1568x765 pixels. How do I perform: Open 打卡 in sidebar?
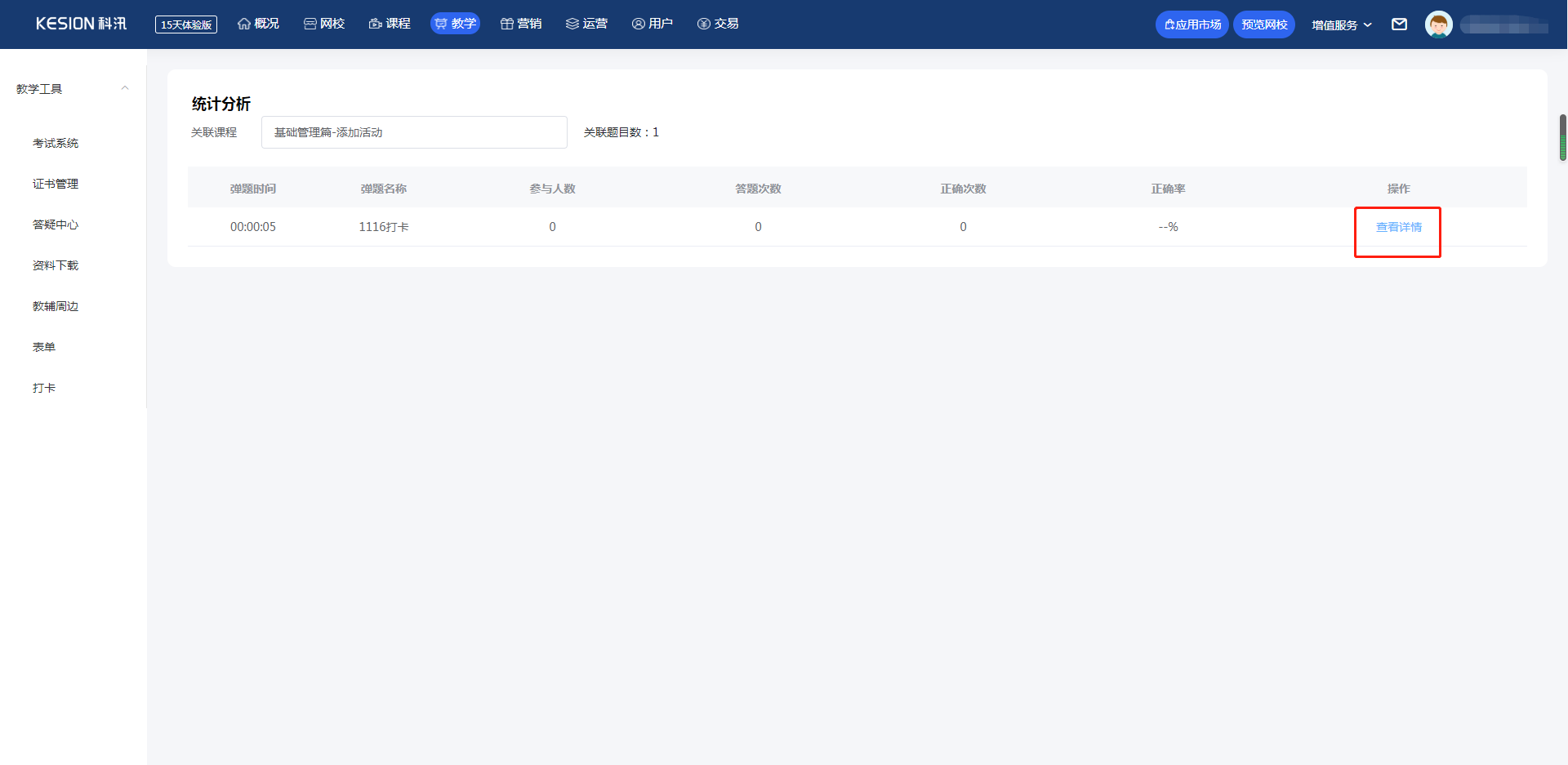pyautogui.click(x=44, y=388)
